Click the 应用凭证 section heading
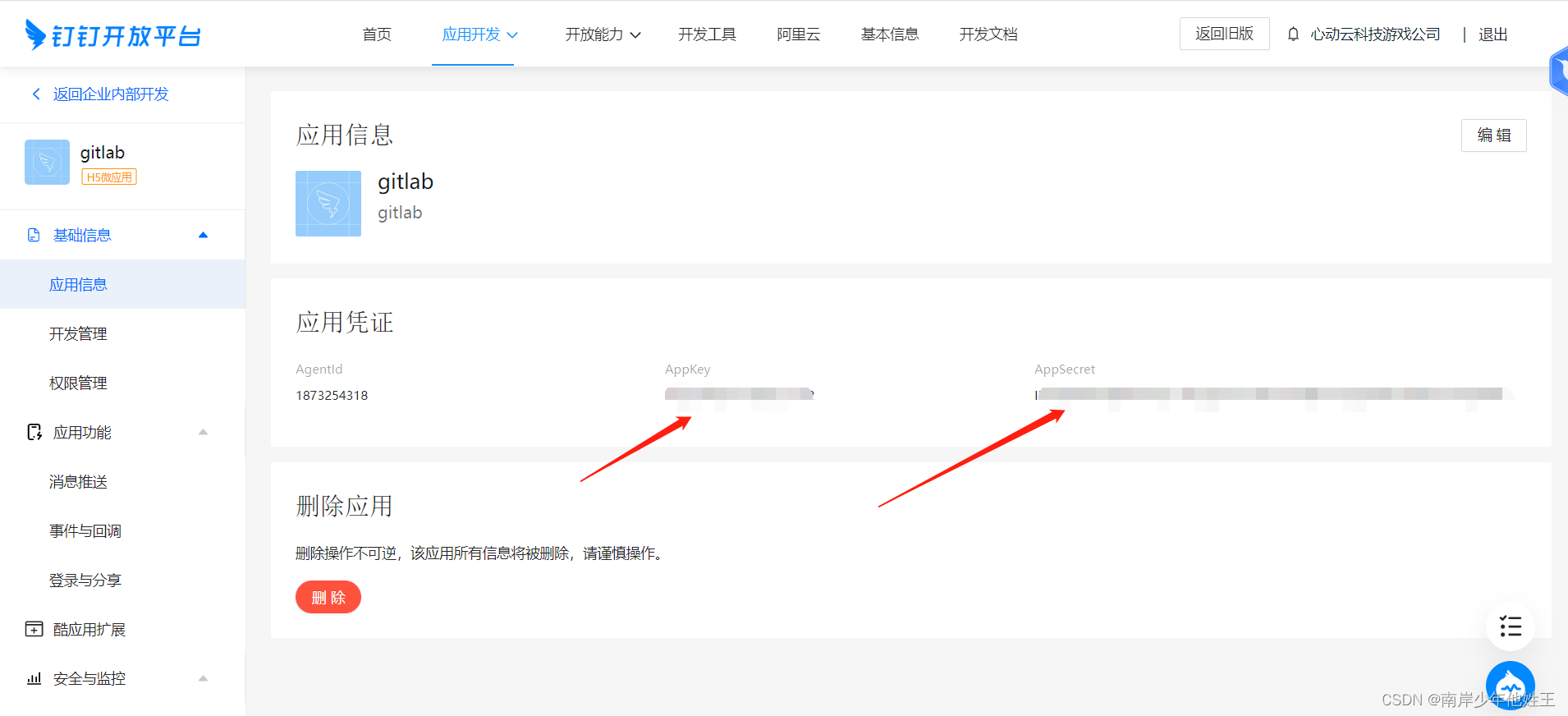This screenshot has height=716, width=1568. click(345, 322)
